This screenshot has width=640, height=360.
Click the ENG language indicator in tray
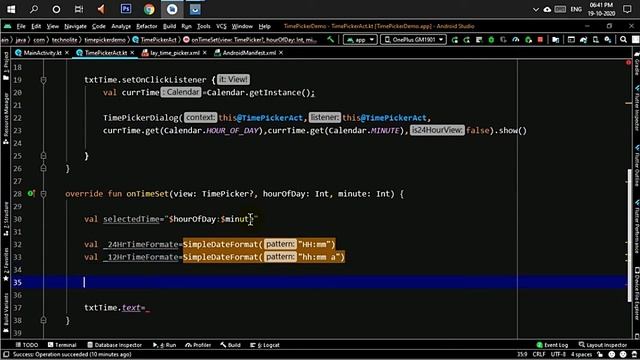[x=576, y=9]
